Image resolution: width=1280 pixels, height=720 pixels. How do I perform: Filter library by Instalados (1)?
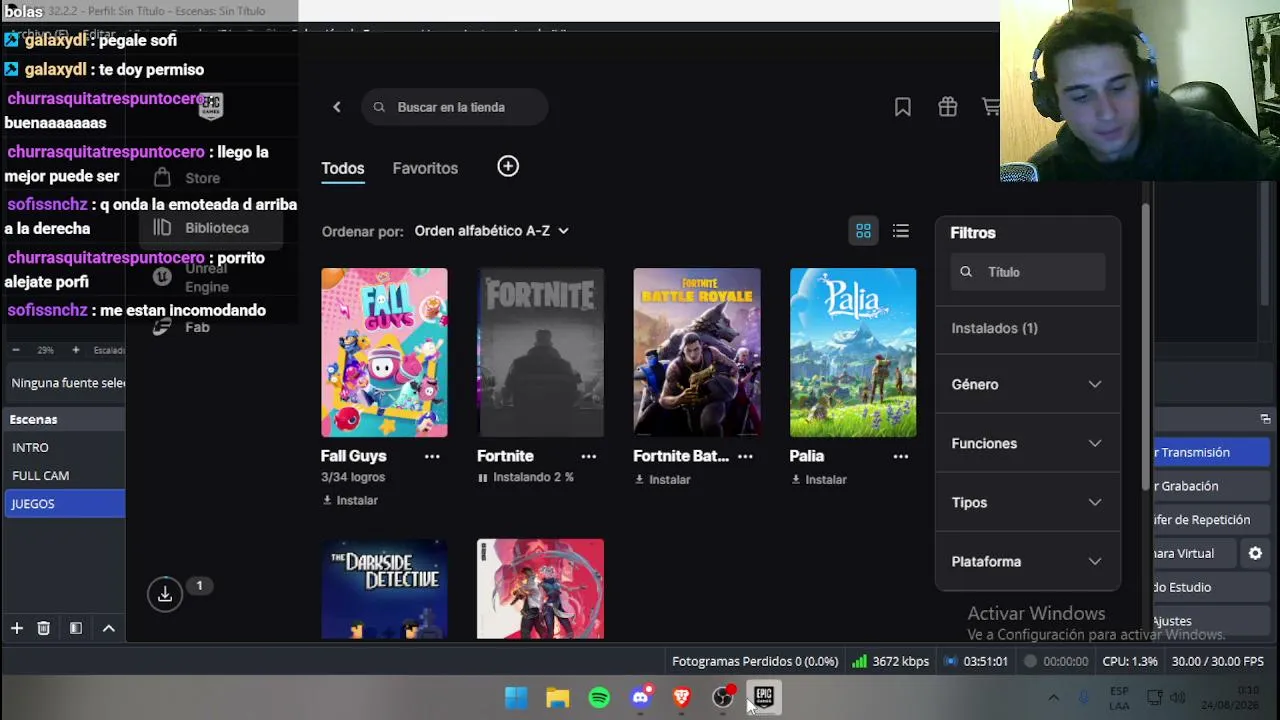click(x=1028, y=328)
